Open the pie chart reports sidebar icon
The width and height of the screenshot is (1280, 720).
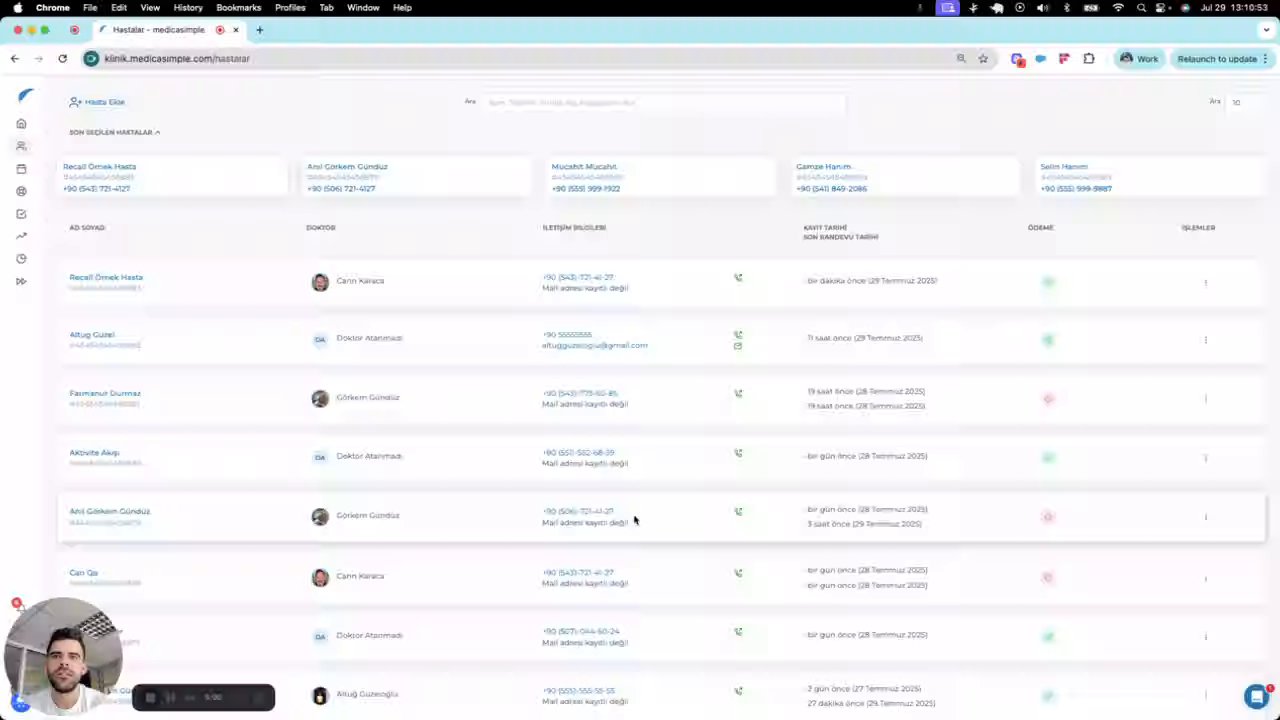point(21,259)
